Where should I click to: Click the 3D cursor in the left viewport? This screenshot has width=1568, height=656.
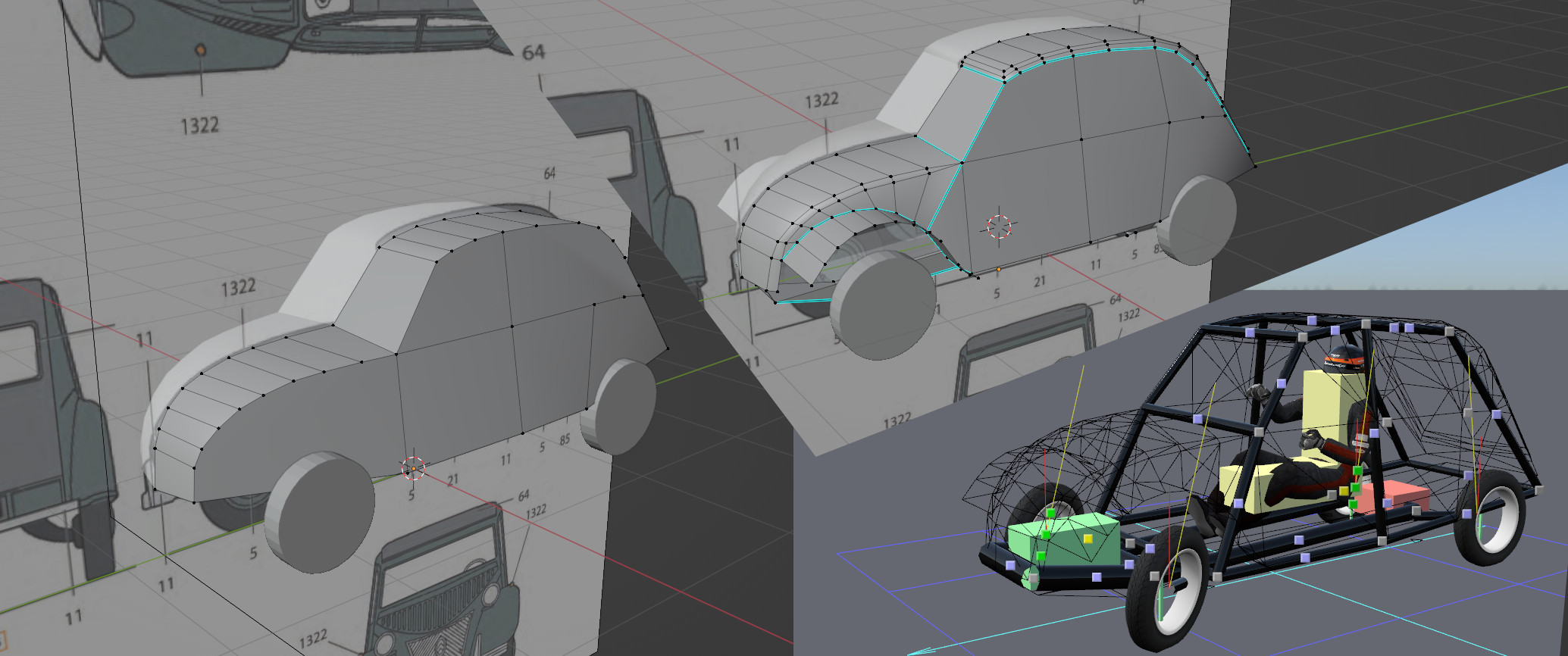[x=413, y=469]
